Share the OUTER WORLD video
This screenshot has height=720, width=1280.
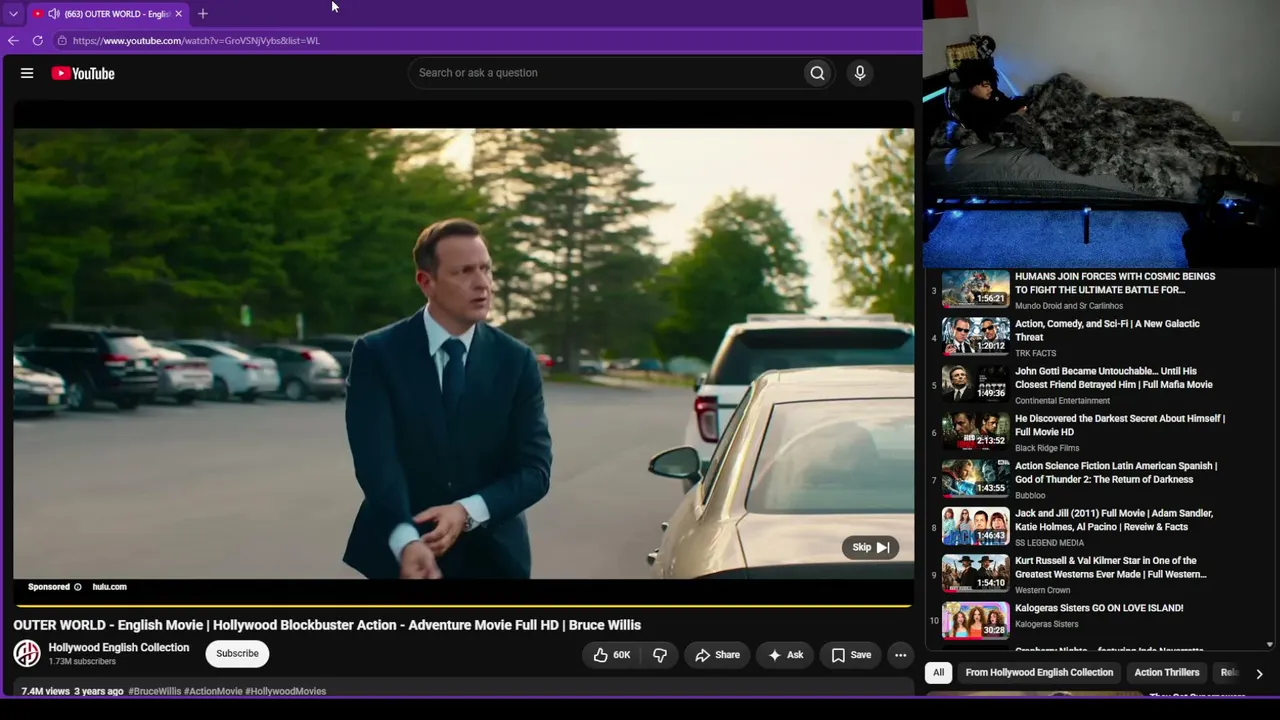pyautogui.click(x=717, y=655)
